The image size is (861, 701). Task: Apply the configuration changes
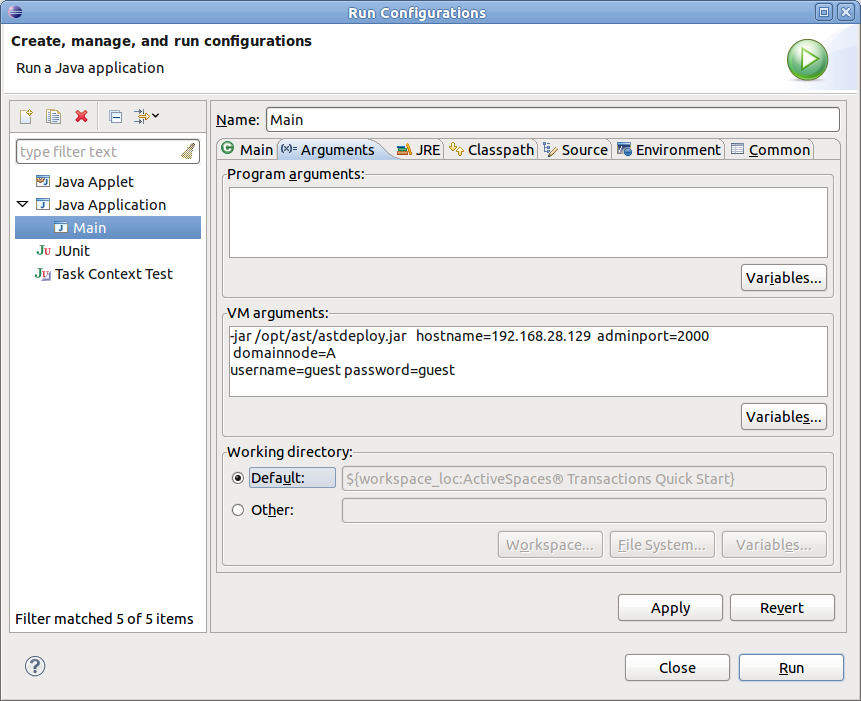(670, 607)
